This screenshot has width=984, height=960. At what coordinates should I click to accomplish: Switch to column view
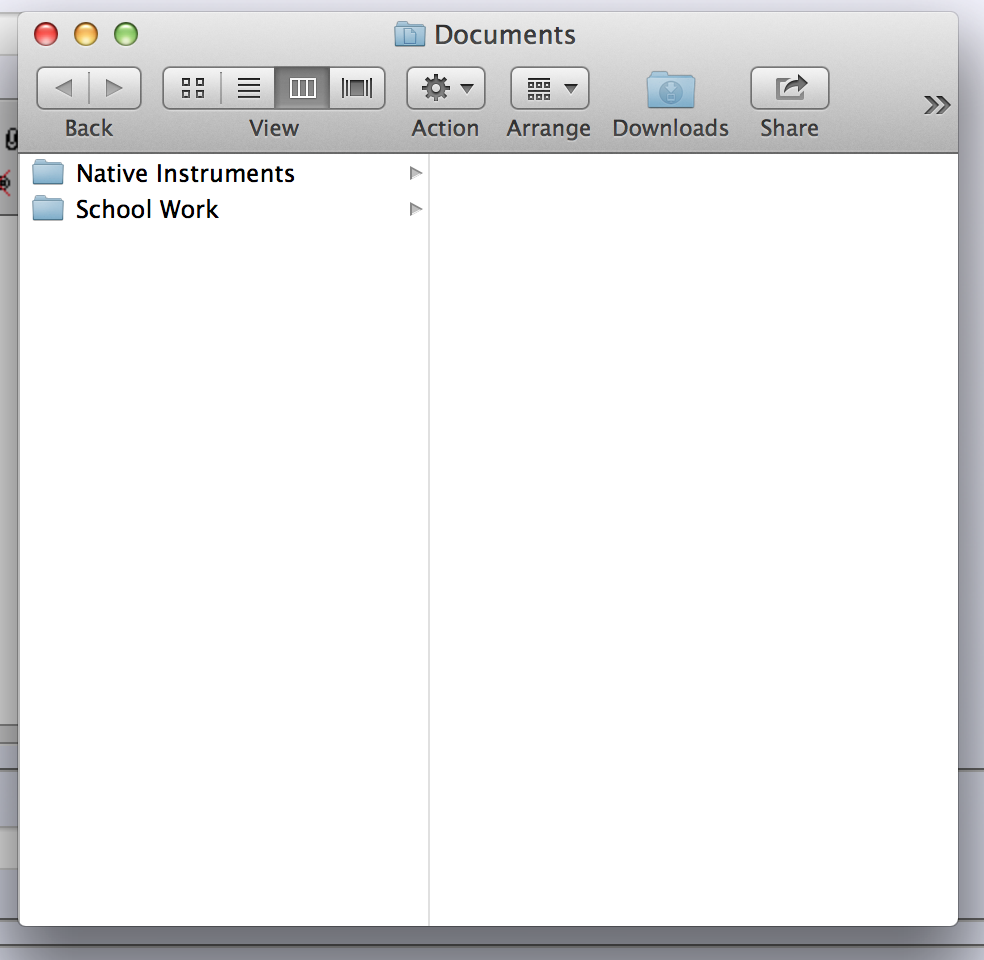coord(302,88)
